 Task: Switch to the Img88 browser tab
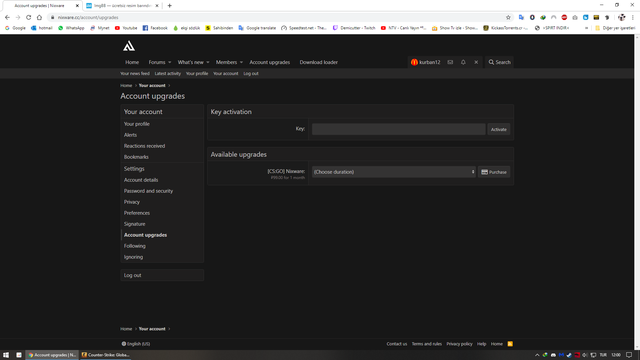click(x=122, y=6)
